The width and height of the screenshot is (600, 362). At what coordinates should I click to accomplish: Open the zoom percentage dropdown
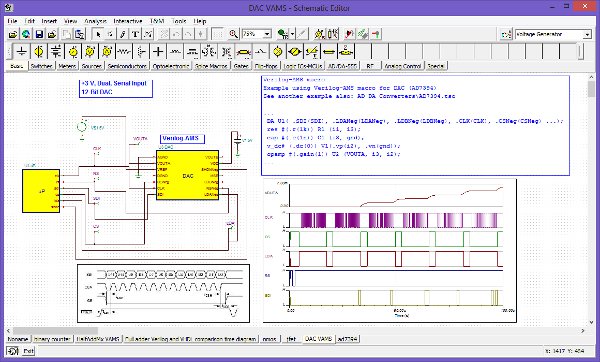(x=267, y=34)
